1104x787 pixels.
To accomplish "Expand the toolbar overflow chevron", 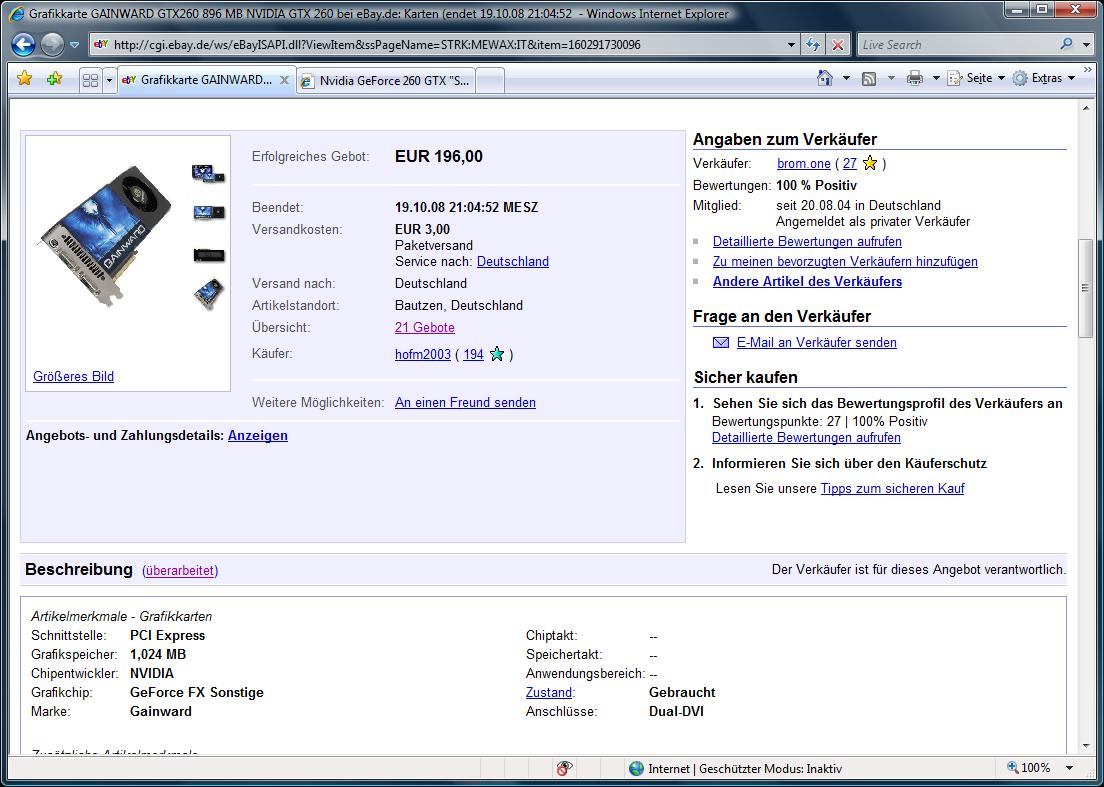I will coord(1088,70).
